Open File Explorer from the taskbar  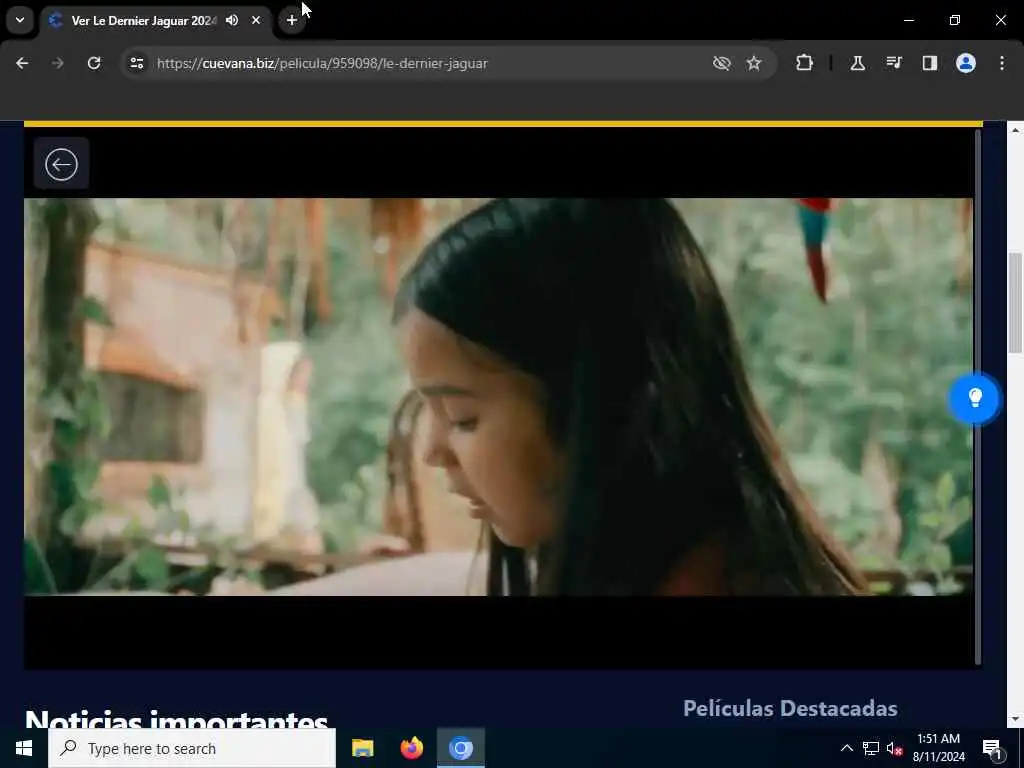(362, 748)
